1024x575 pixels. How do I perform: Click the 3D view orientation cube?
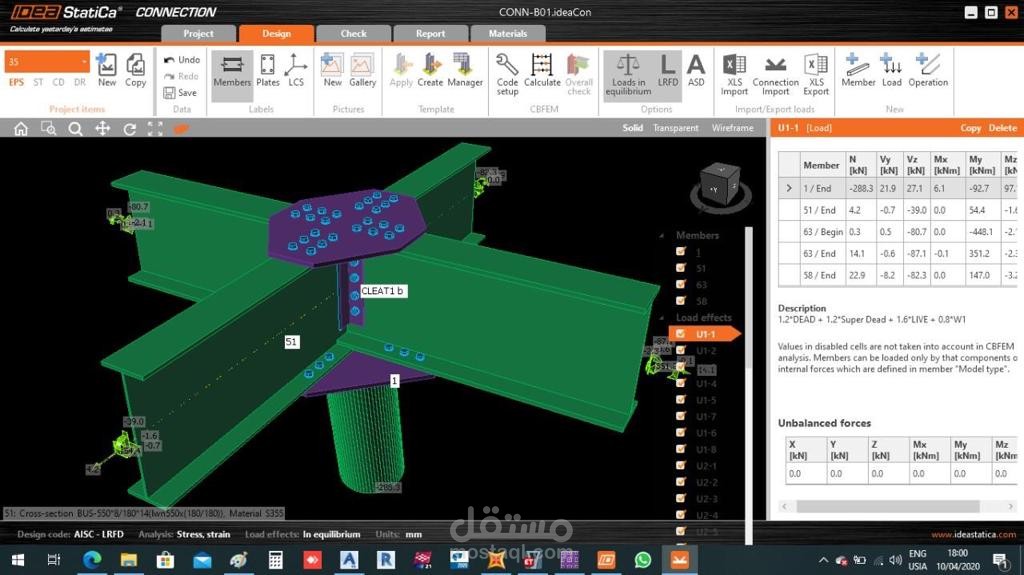click(x=719, y=186)
